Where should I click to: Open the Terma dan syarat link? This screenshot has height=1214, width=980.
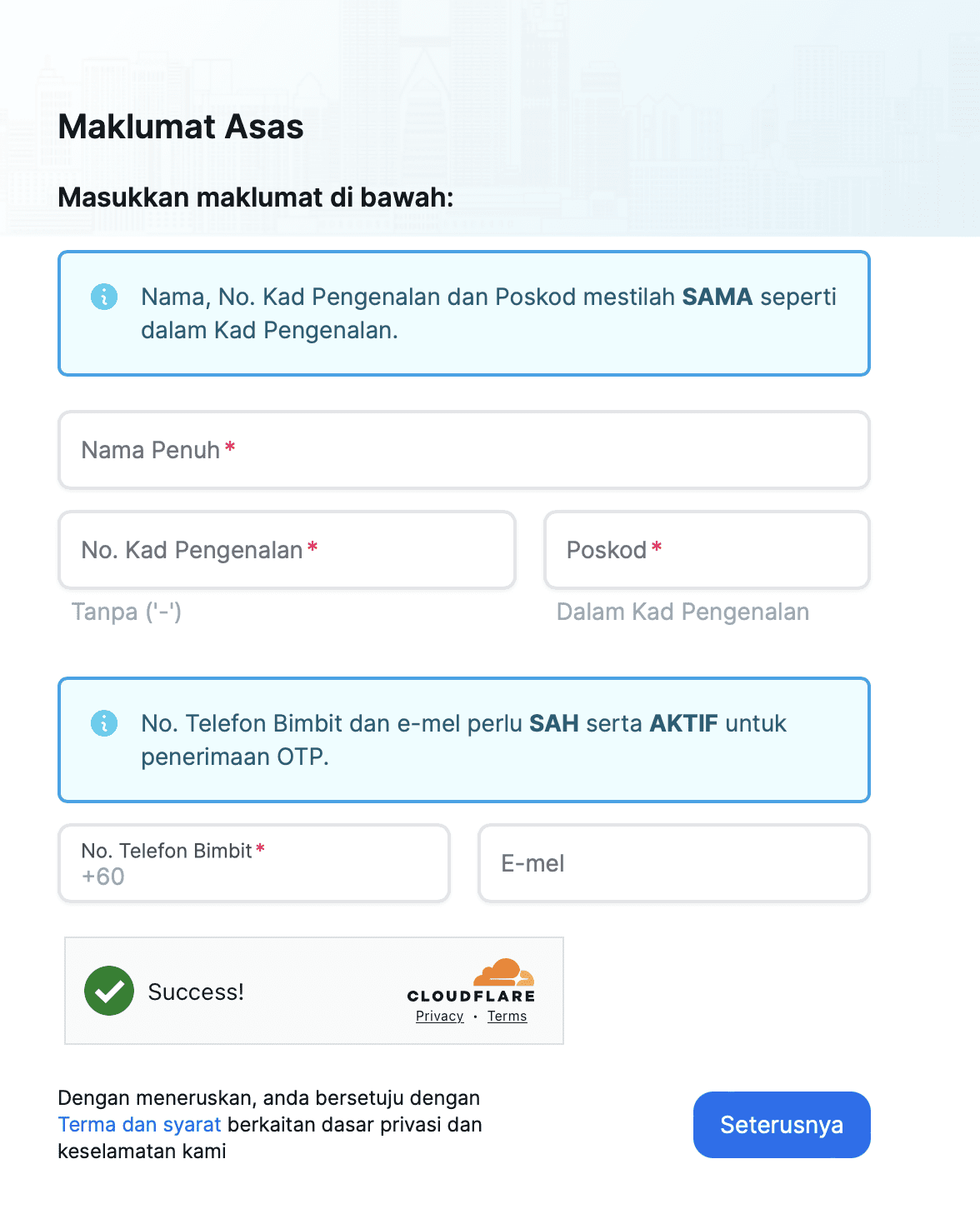[x=139, y=1125]
